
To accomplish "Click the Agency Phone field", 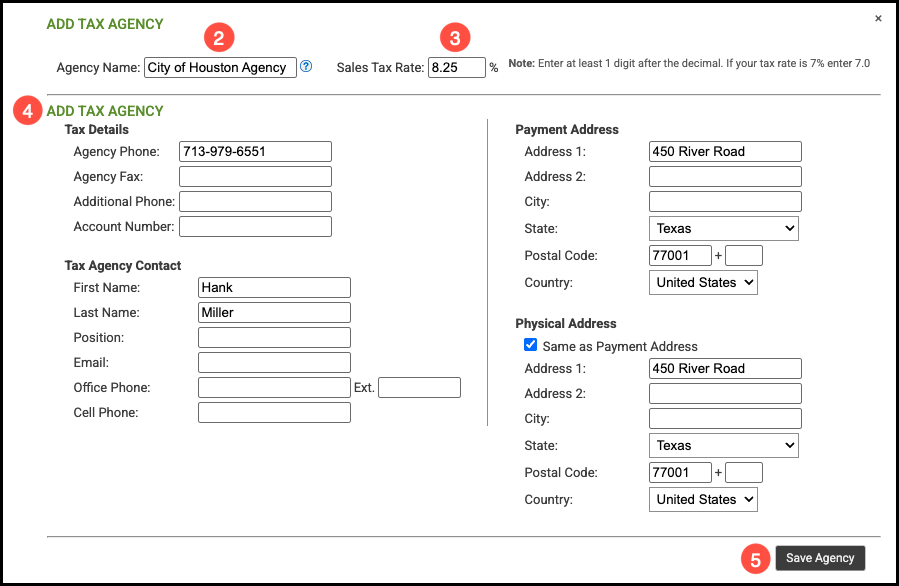I will click(x=255, y=151).
